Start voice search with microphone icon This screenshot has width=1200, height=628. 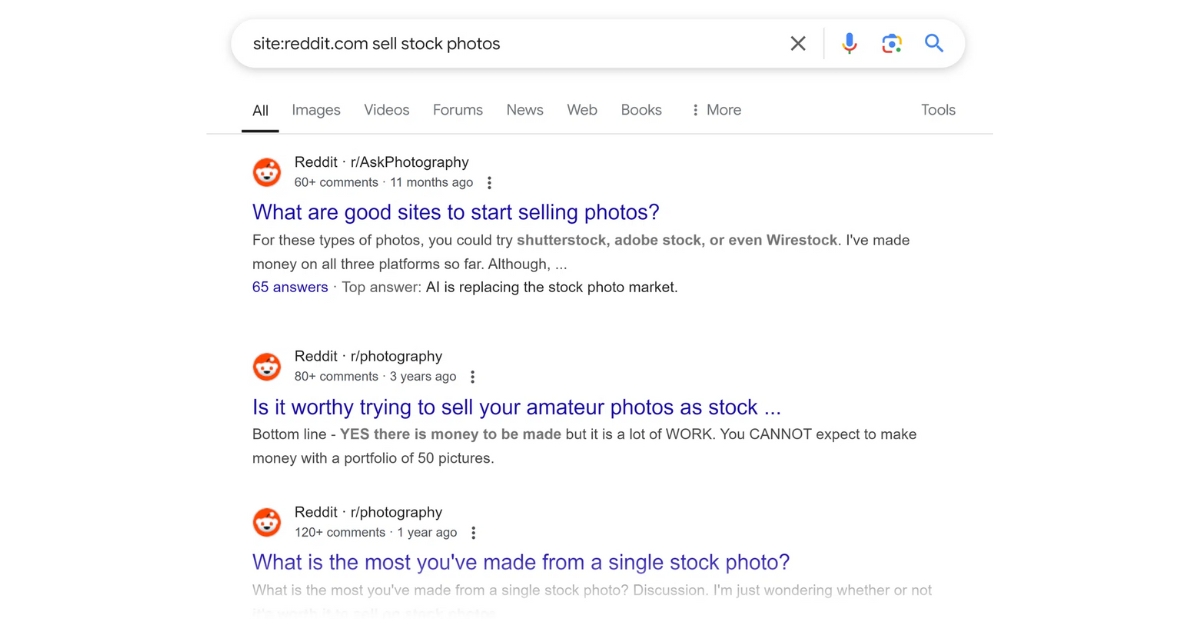(849, 43)
